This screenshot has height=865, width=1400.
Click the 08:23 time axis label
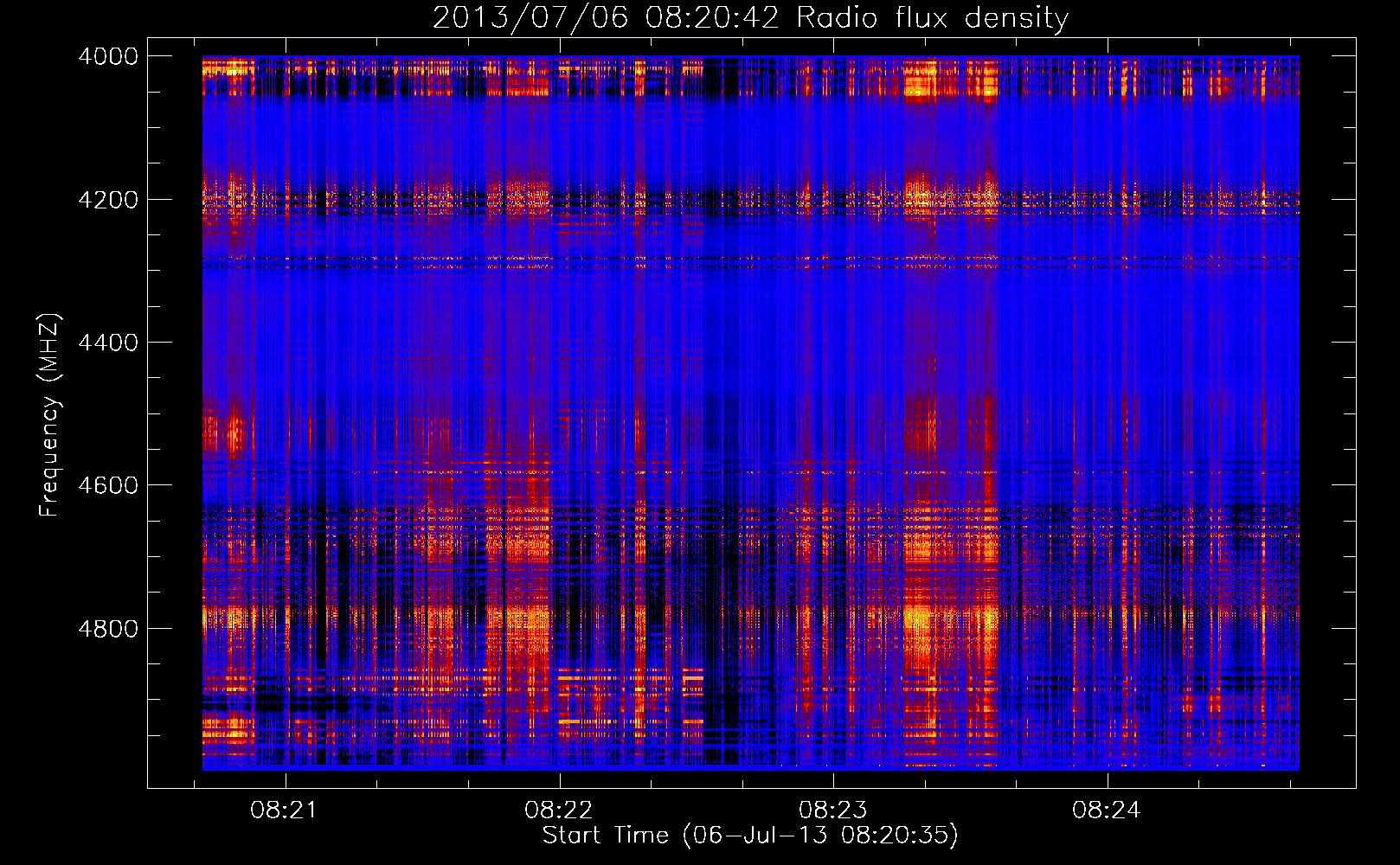(x=832, y=811)
